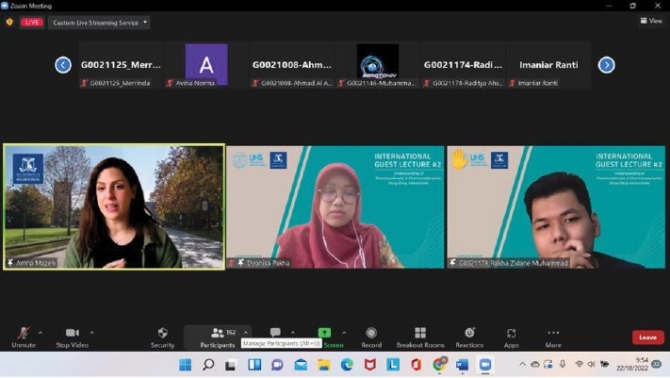Switch to Zoom on the taskbar
Viewport: 670px width, 378px height.
coord(485,365)
